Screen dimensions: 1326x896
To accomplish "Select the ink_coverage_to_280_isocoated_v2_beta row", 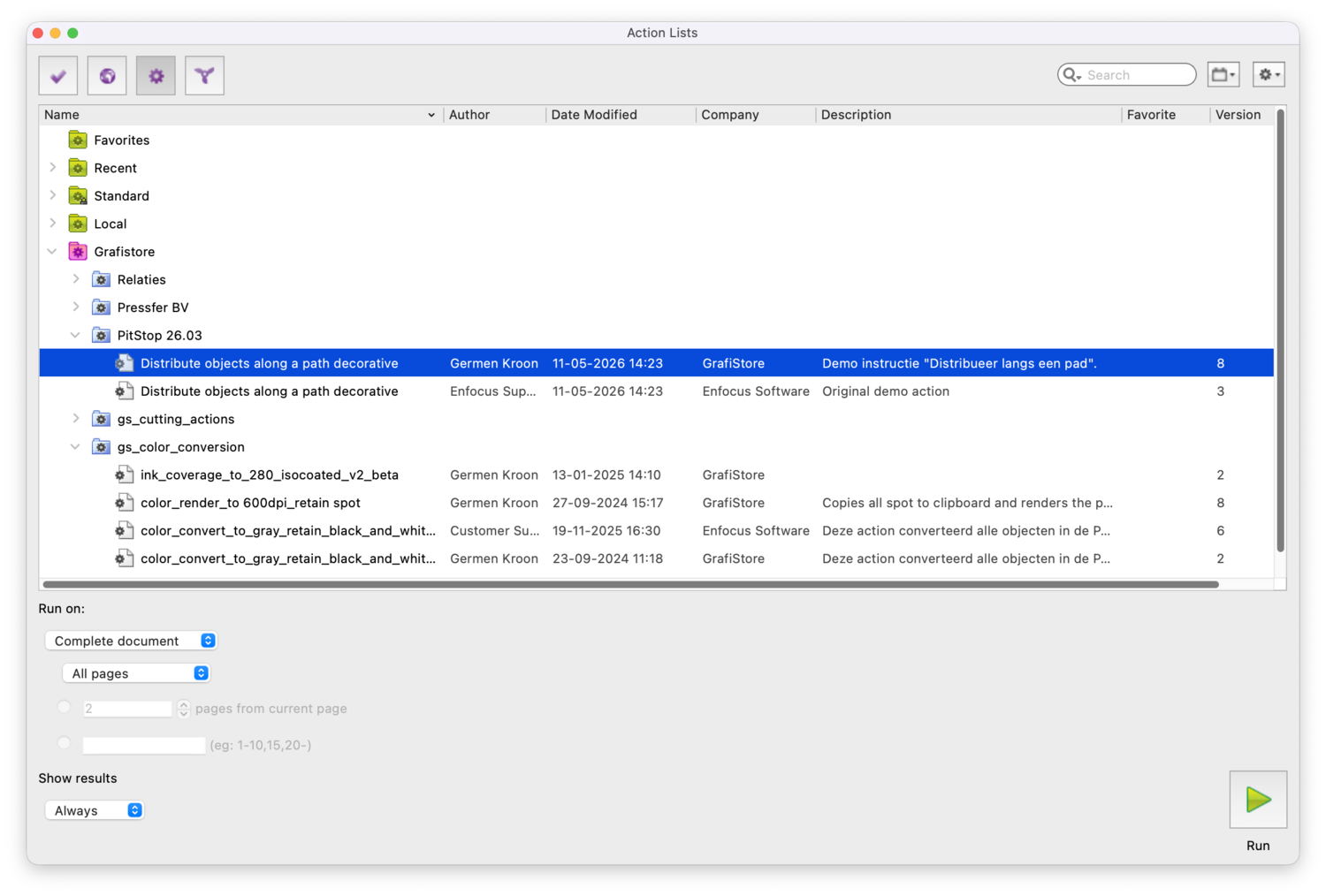I will click(x=656, y=475).
